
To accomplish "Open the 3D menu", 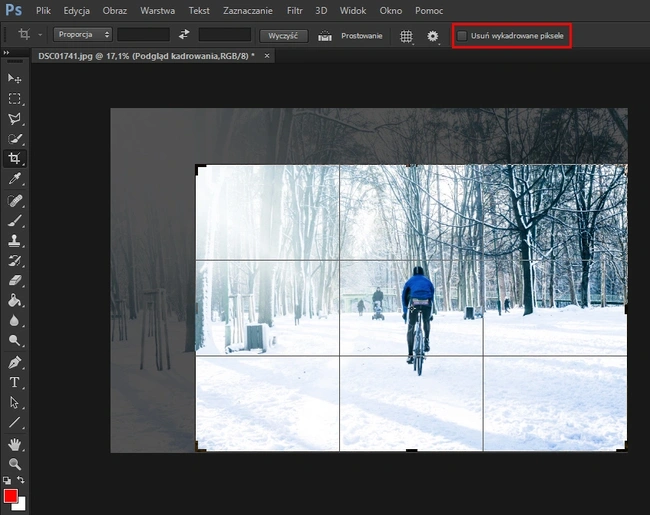I will coord(321,11).
